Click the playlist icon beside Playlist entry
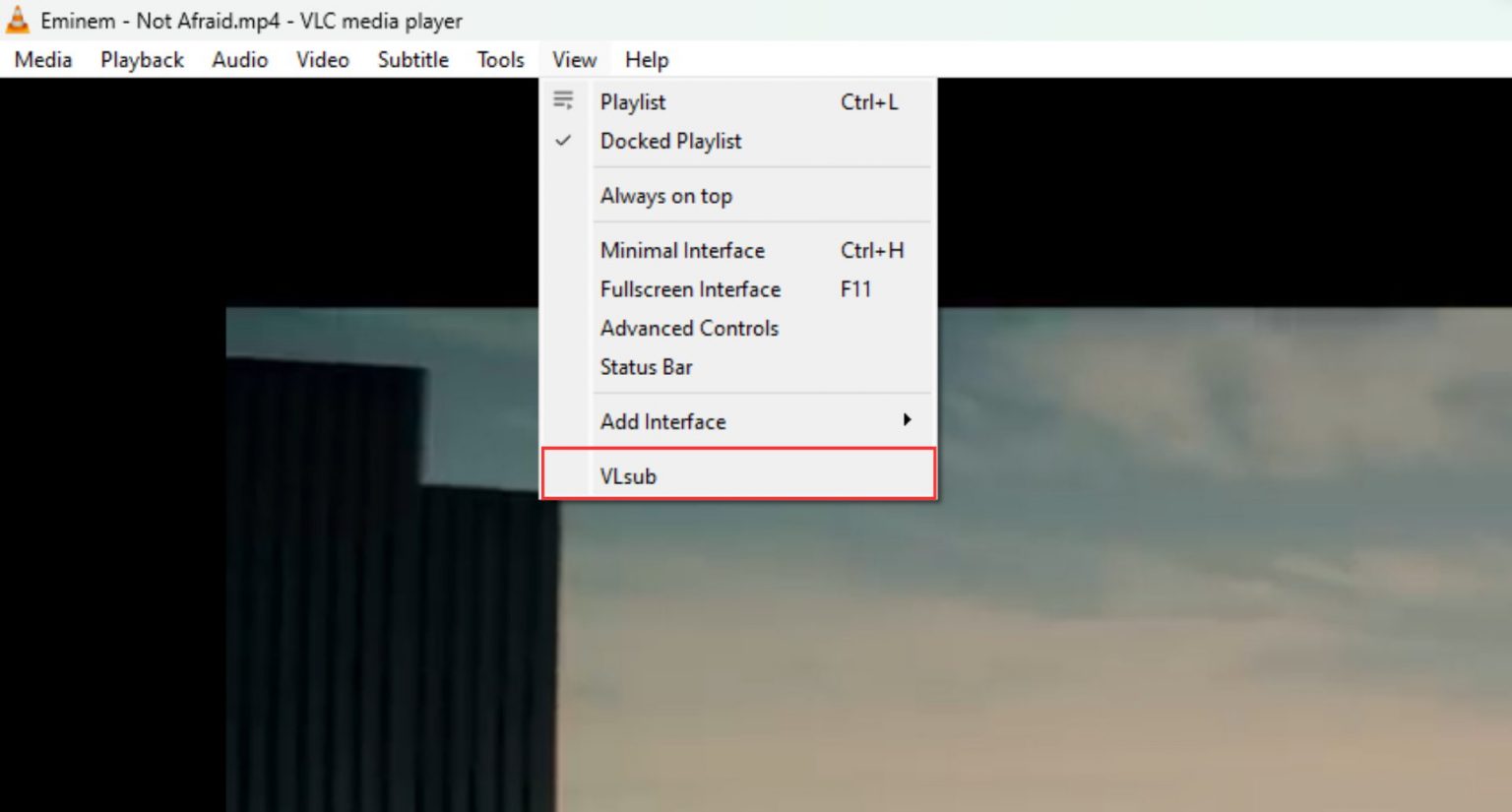The image size is (1512, 812). tap(563, 100)
